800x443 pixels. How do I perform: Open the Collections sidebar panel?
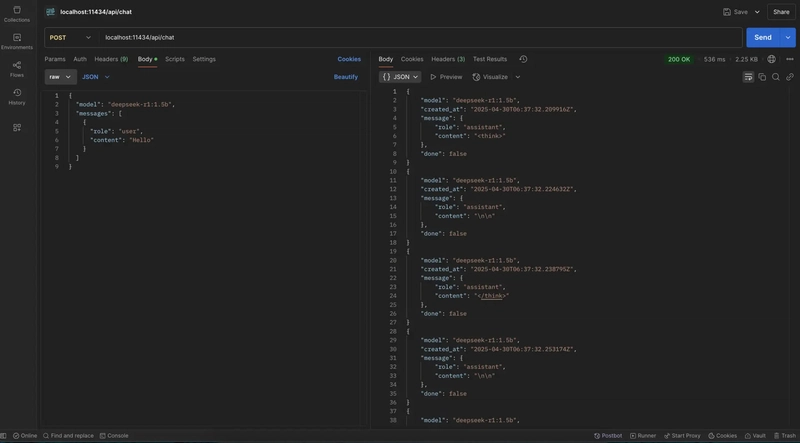pyautogui.click(x=17, y=14)
